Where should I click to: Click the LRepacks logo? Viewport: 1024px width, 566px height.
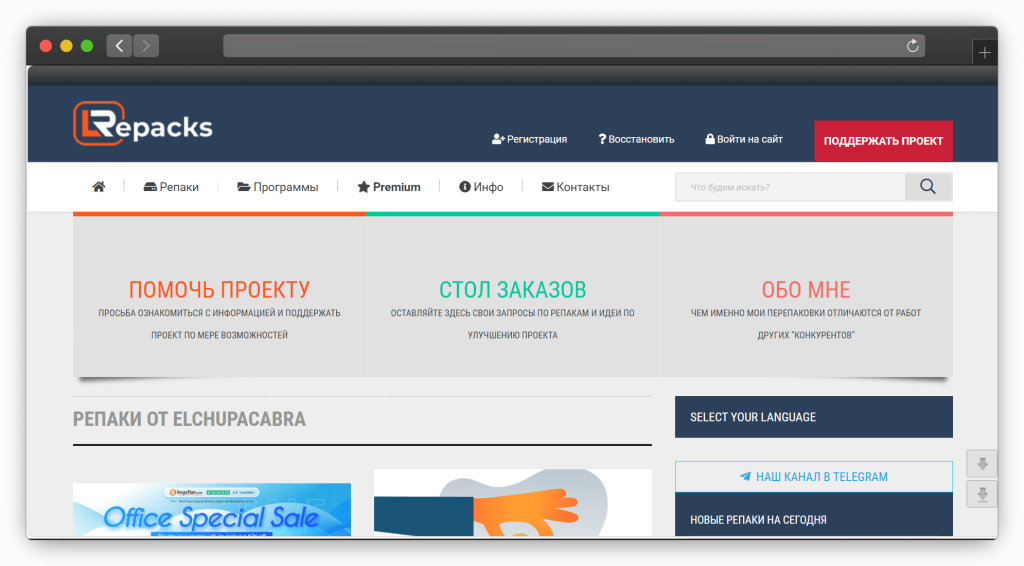[143, 123]
